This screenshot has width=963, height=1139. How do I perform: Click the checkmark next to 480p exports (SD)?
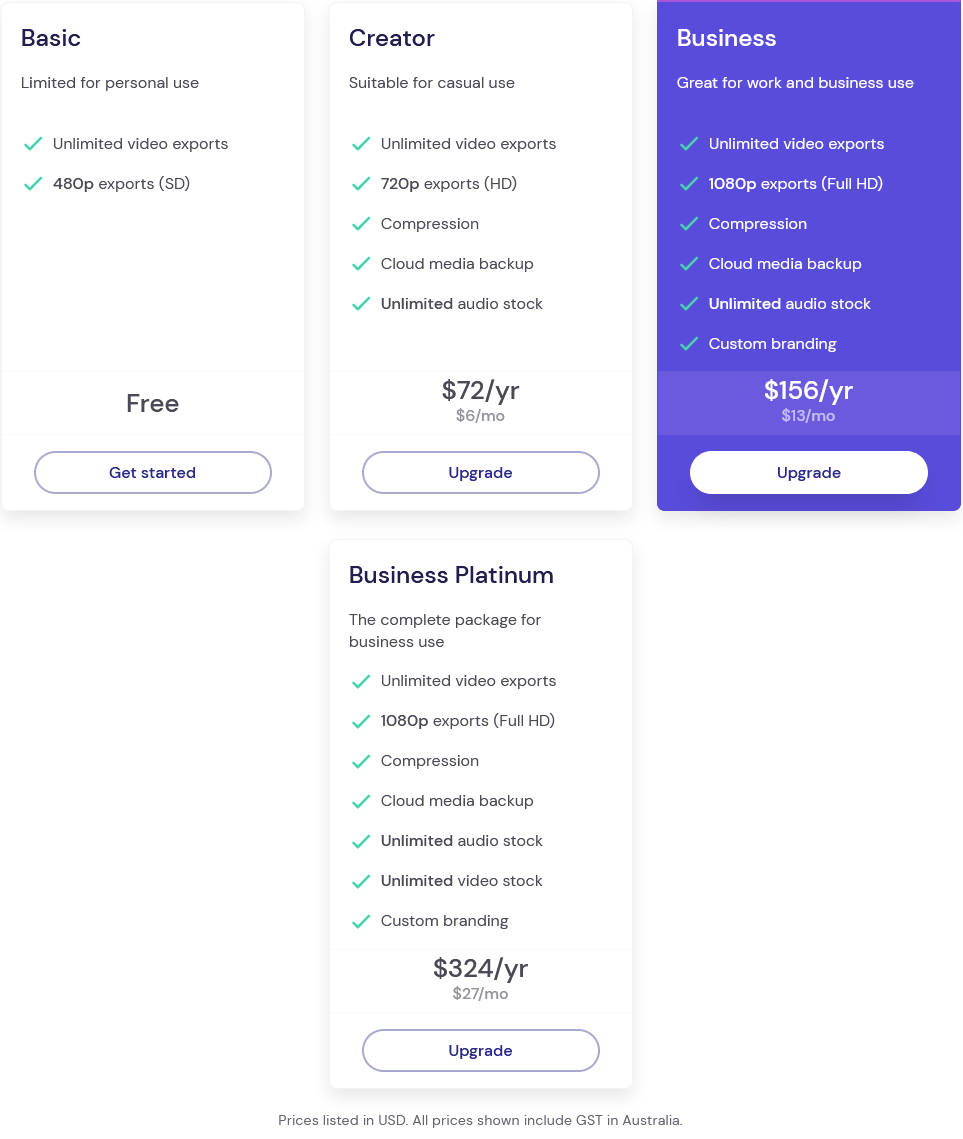(x=33, y=184)
